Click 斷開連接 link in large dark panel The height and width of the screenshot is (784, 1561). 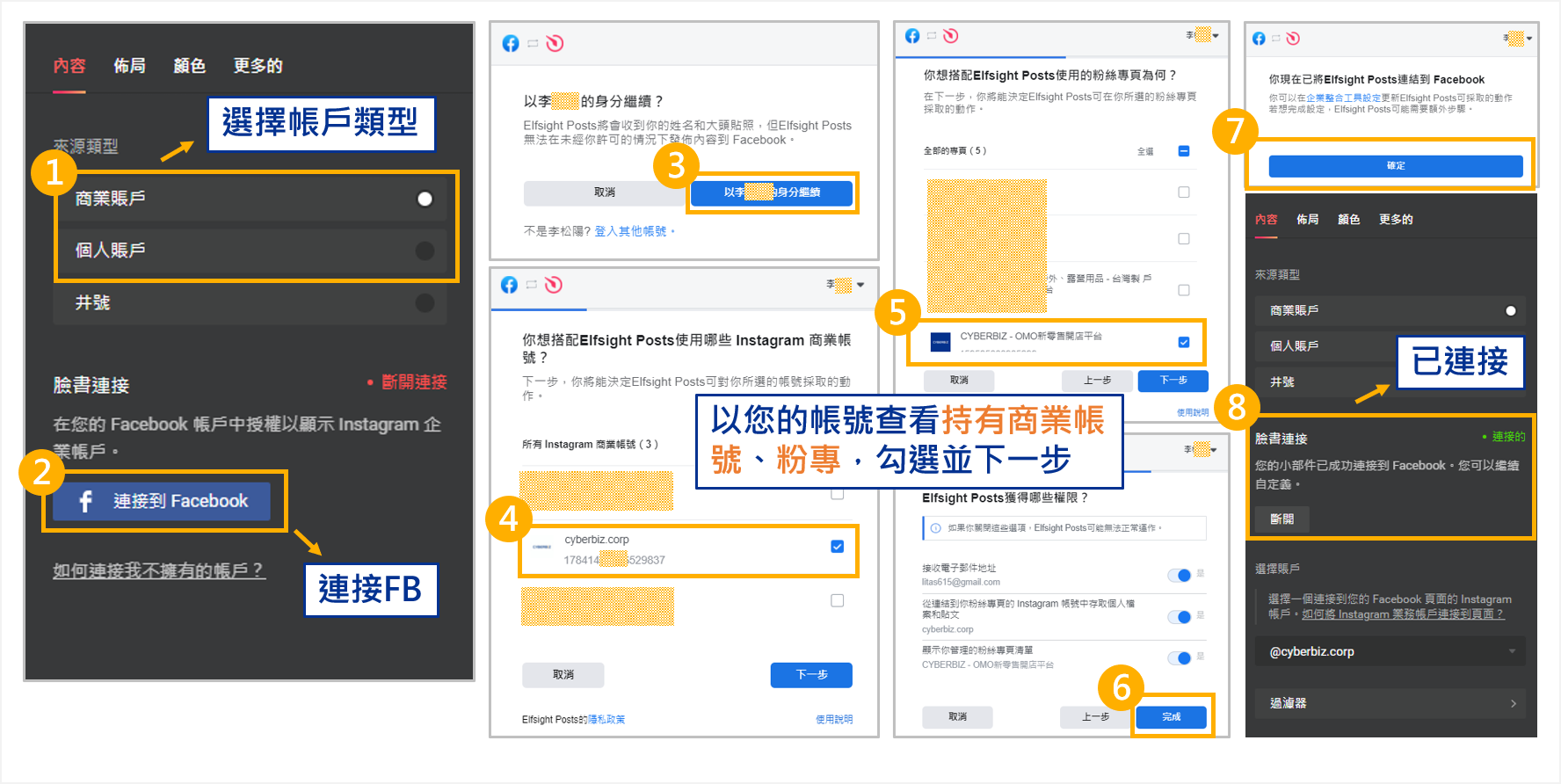point(414,382)
